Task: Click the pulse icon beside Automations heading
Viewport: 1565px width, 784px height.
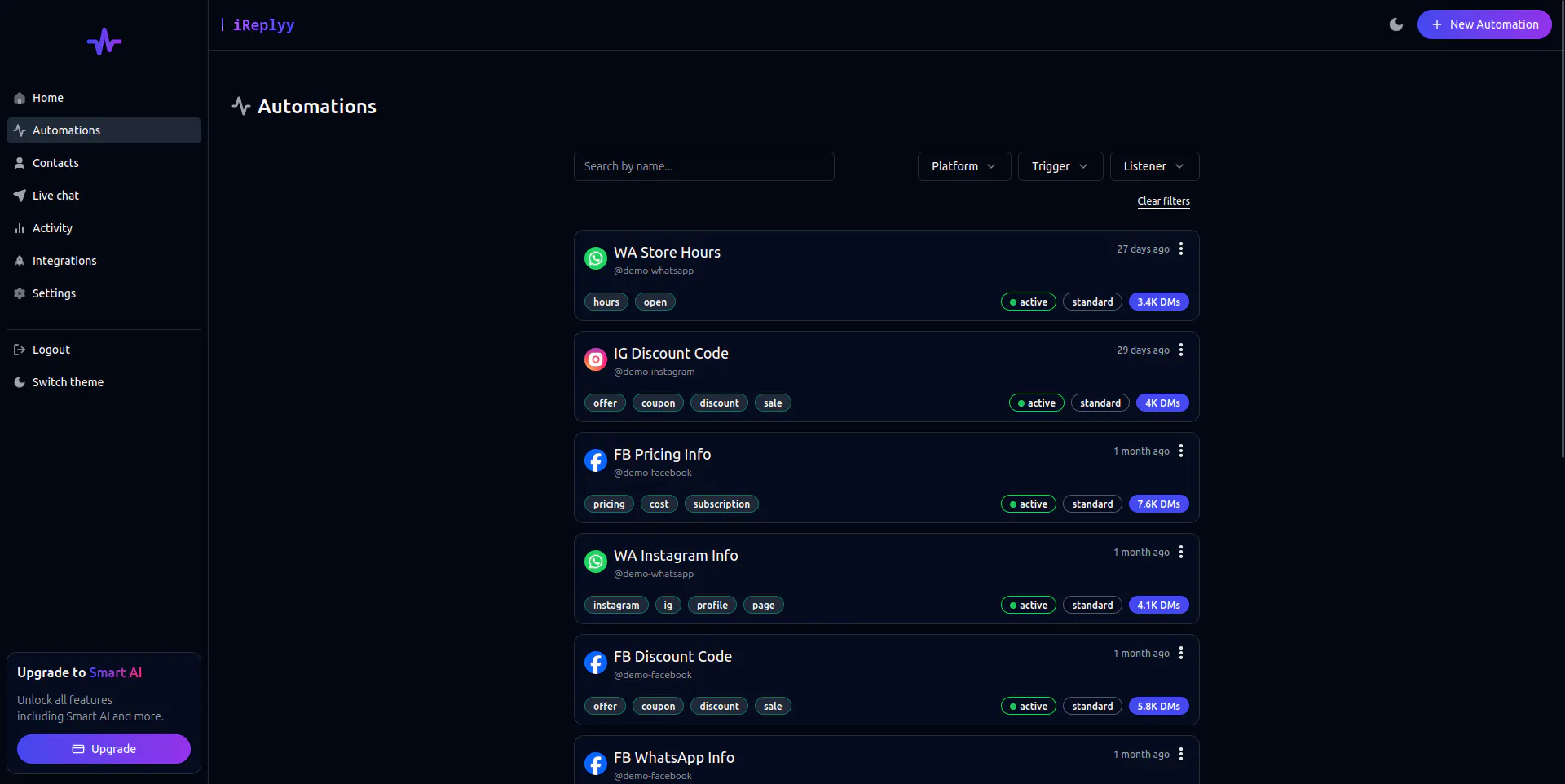Action: click(240, 106)
